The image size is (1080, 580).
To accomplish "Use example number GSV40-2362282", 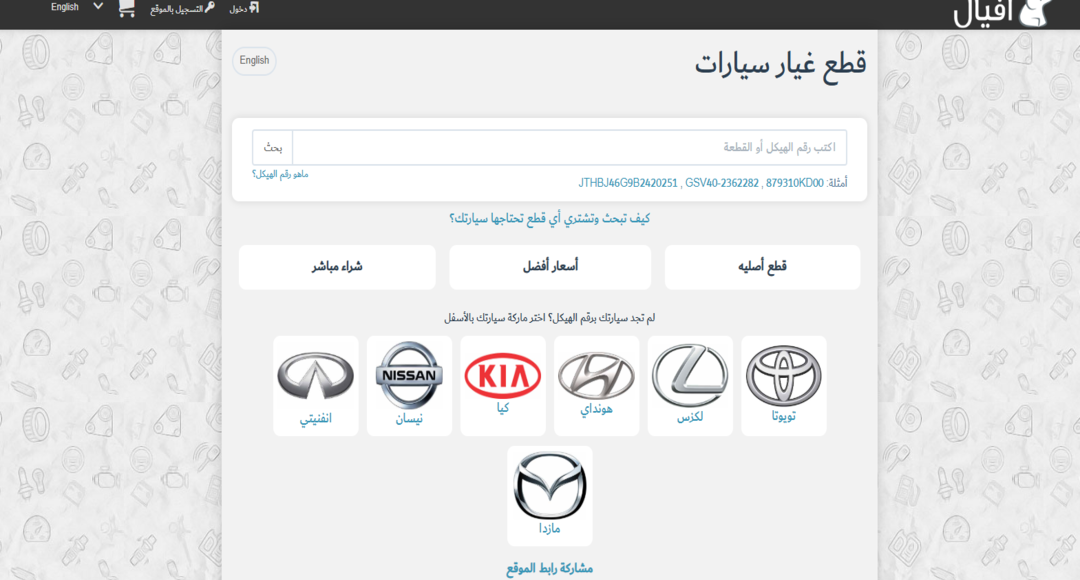I will point(722,183).
